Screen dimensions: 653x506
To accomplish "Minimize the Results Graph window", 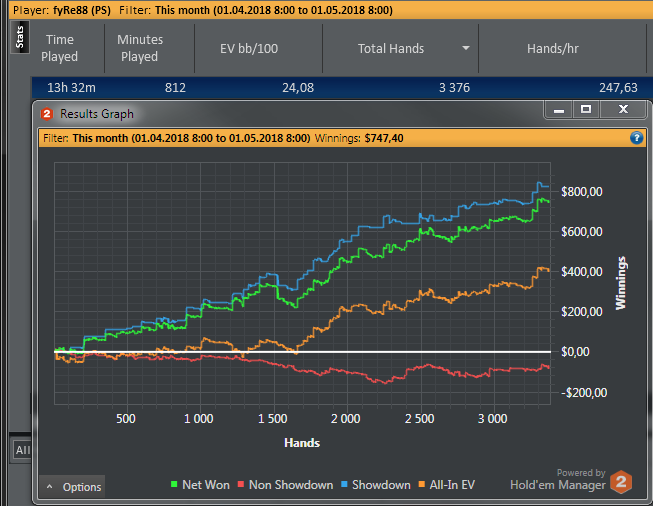I will [558, 110].
